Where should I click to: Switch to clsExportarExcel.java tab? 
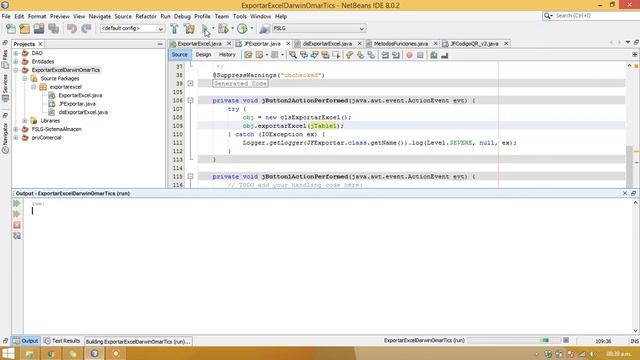click(327, 44)
